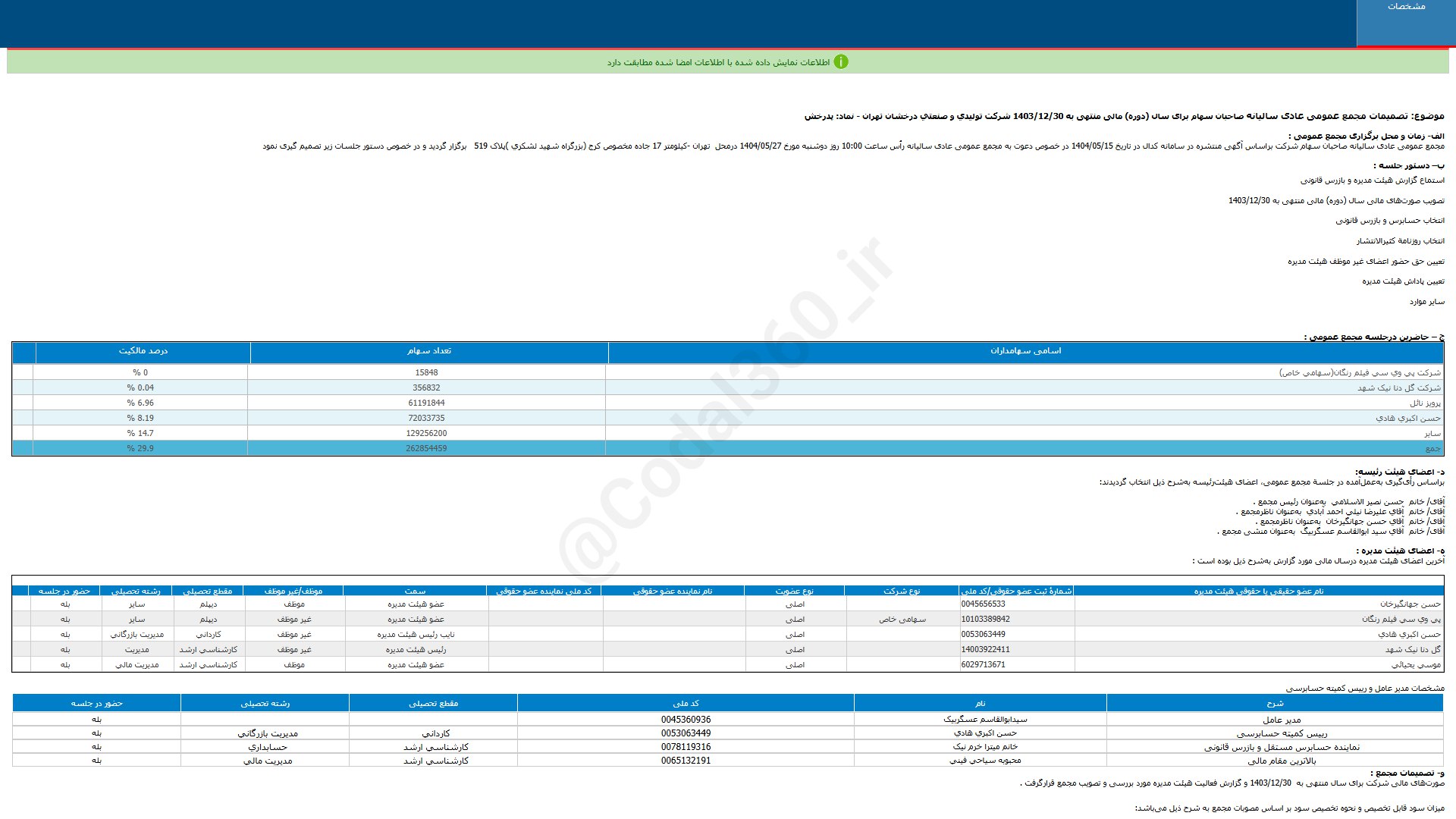
Task: Select board member 'موسی یحیائی'
Action: pos(1417,665)
